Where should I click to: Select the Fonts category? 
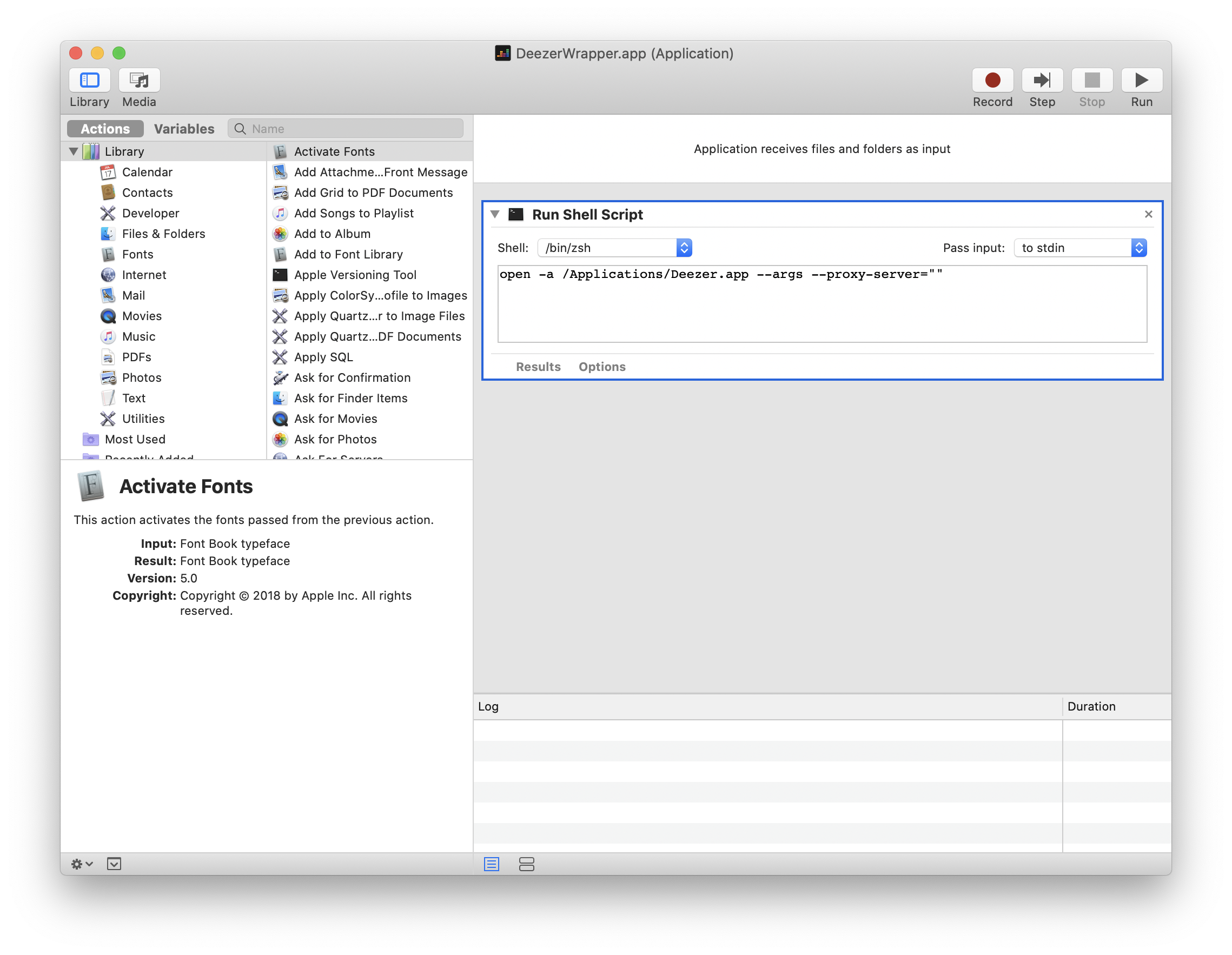pyautogui.click(x=138, y=254)
